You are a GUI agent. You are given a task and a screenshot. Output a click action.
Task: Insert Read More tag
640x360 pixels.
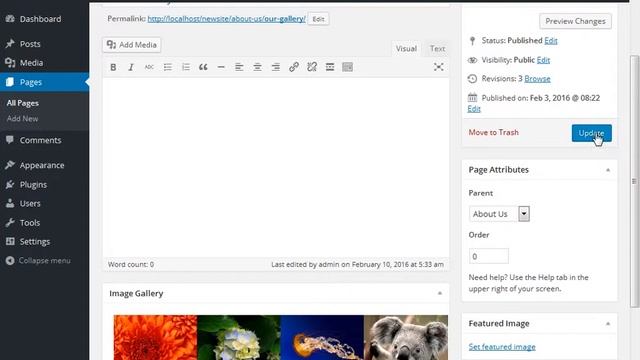[330, 67]
